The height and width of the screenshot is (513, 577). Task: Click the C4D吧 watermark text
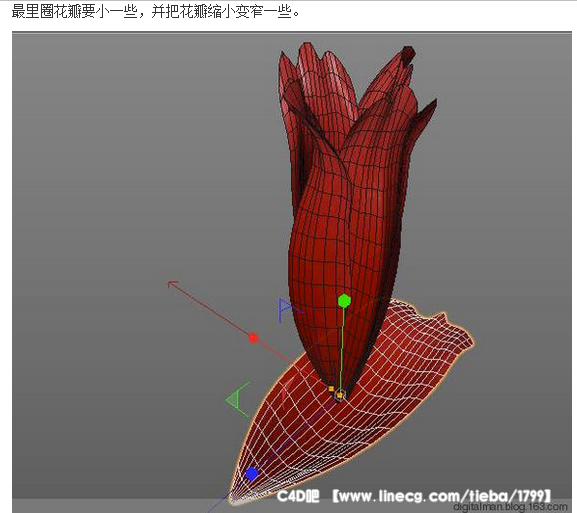point(298,496)
